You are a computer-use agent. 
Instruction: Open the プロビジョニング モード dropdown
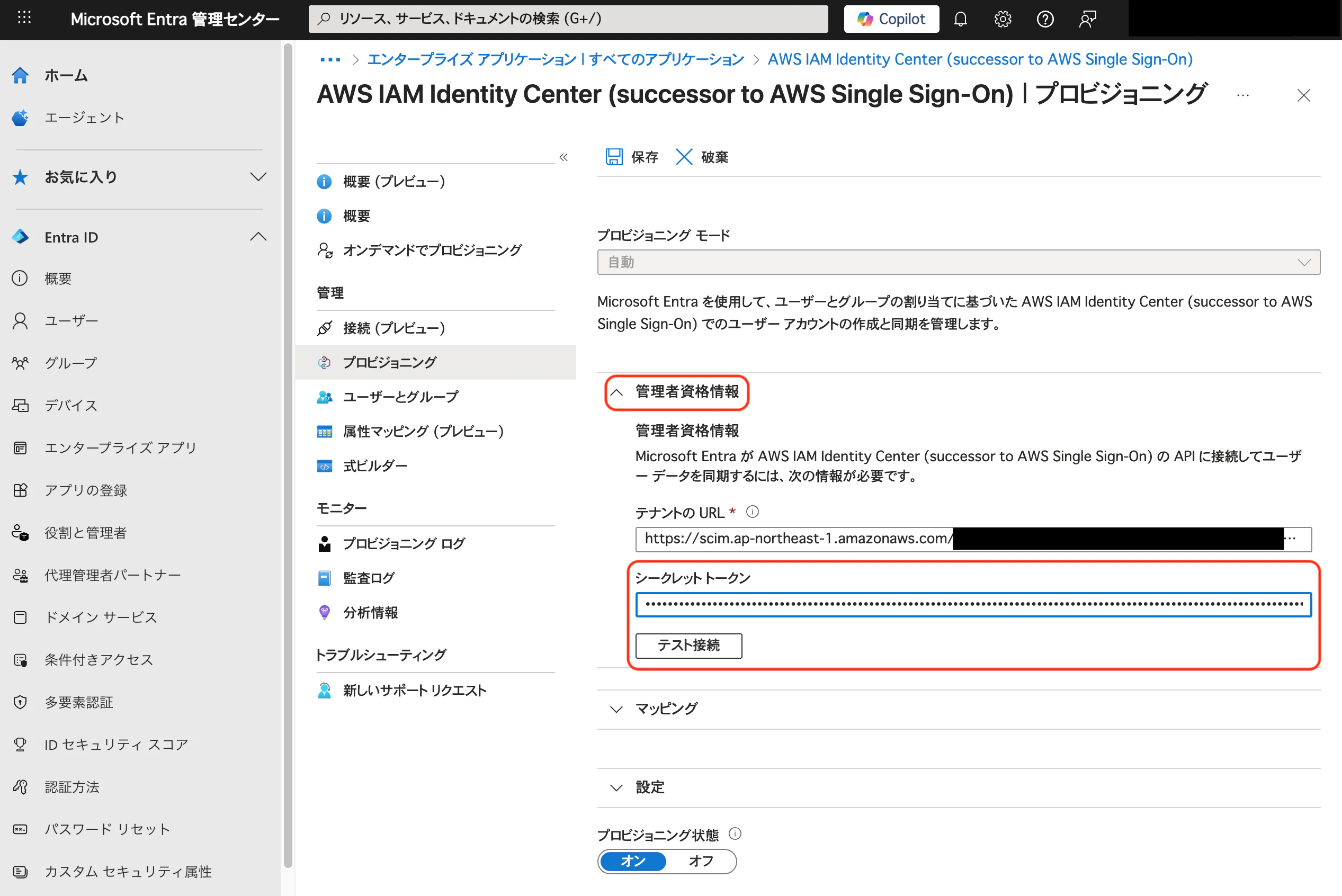tap(959, 262)
